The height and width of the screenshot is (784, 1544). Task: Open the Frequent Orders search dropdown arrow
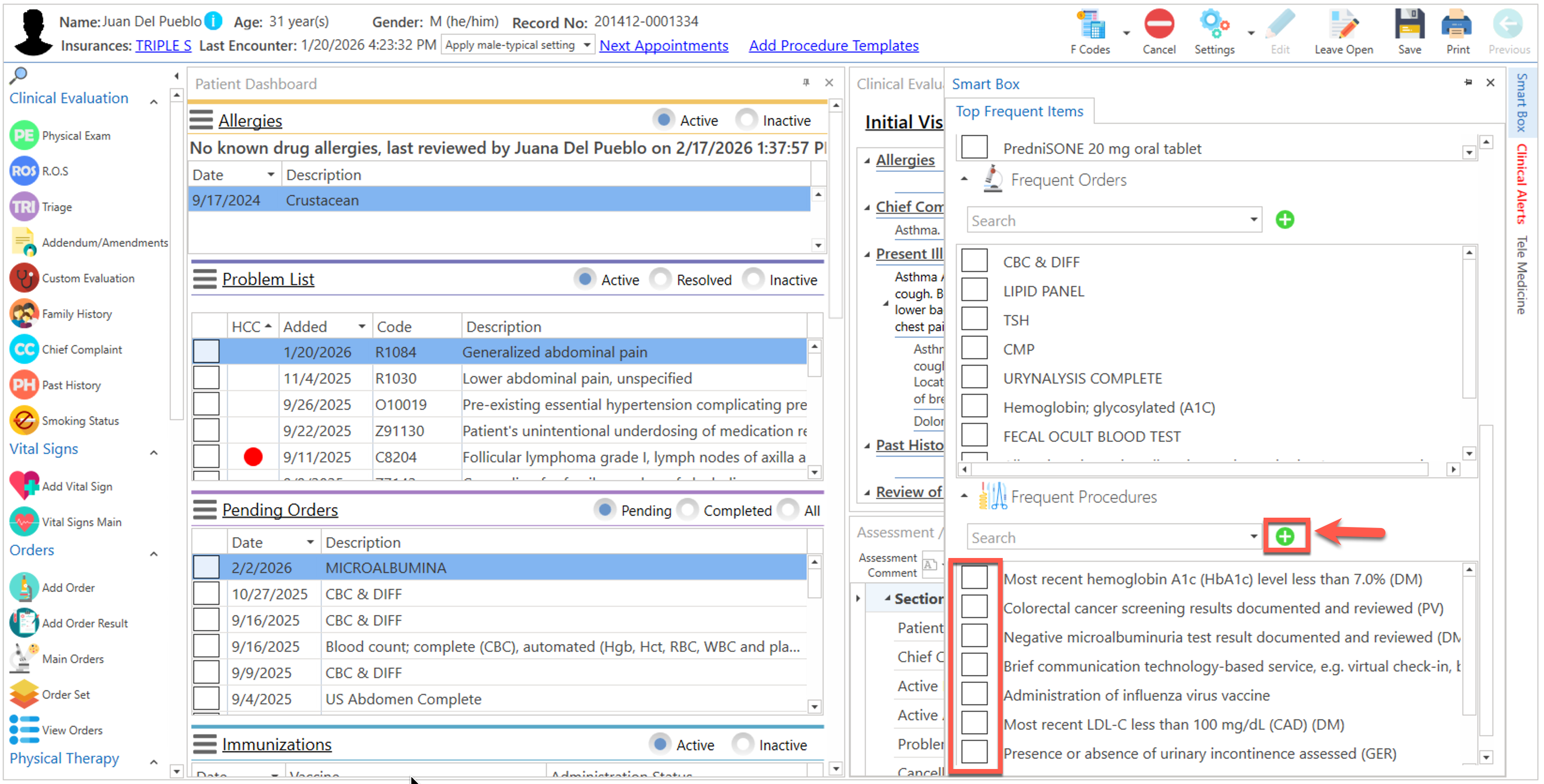click(1253, 220)
